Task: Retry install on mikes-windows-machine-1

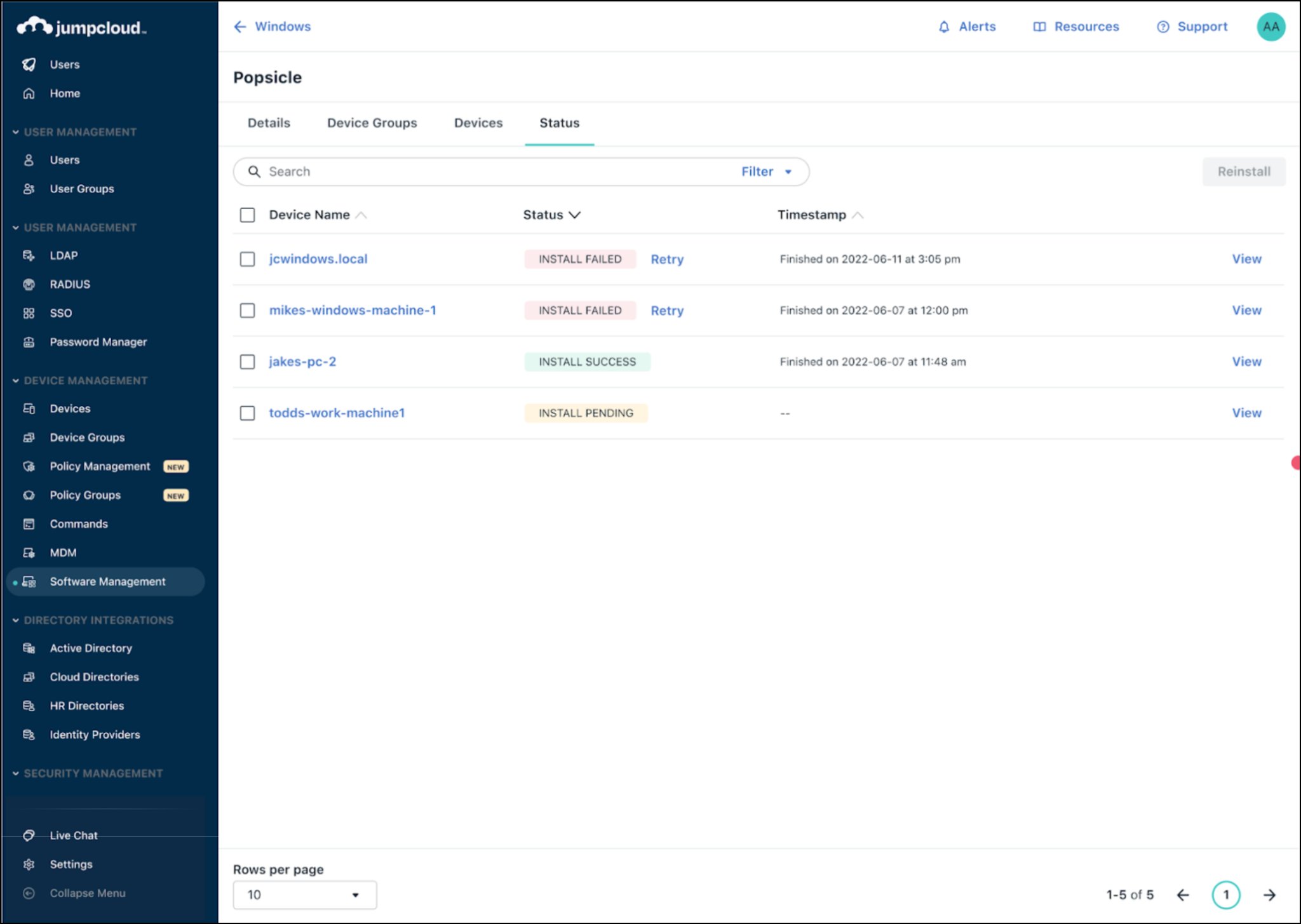Action: point(666,311)
